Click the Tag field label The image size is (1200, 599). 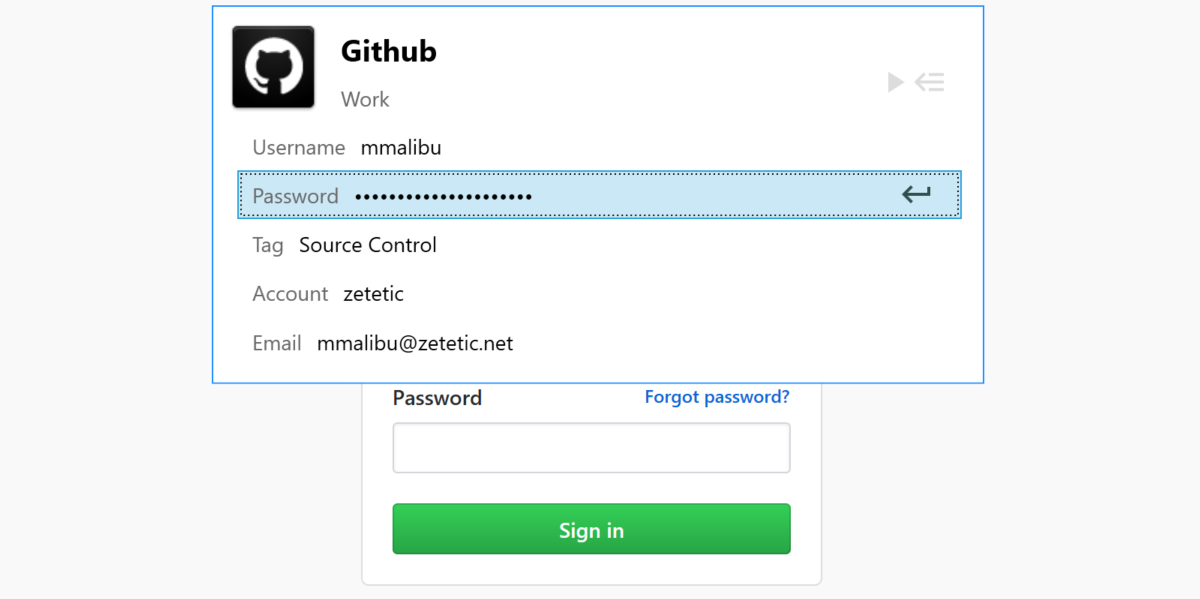tap(268, 245)
